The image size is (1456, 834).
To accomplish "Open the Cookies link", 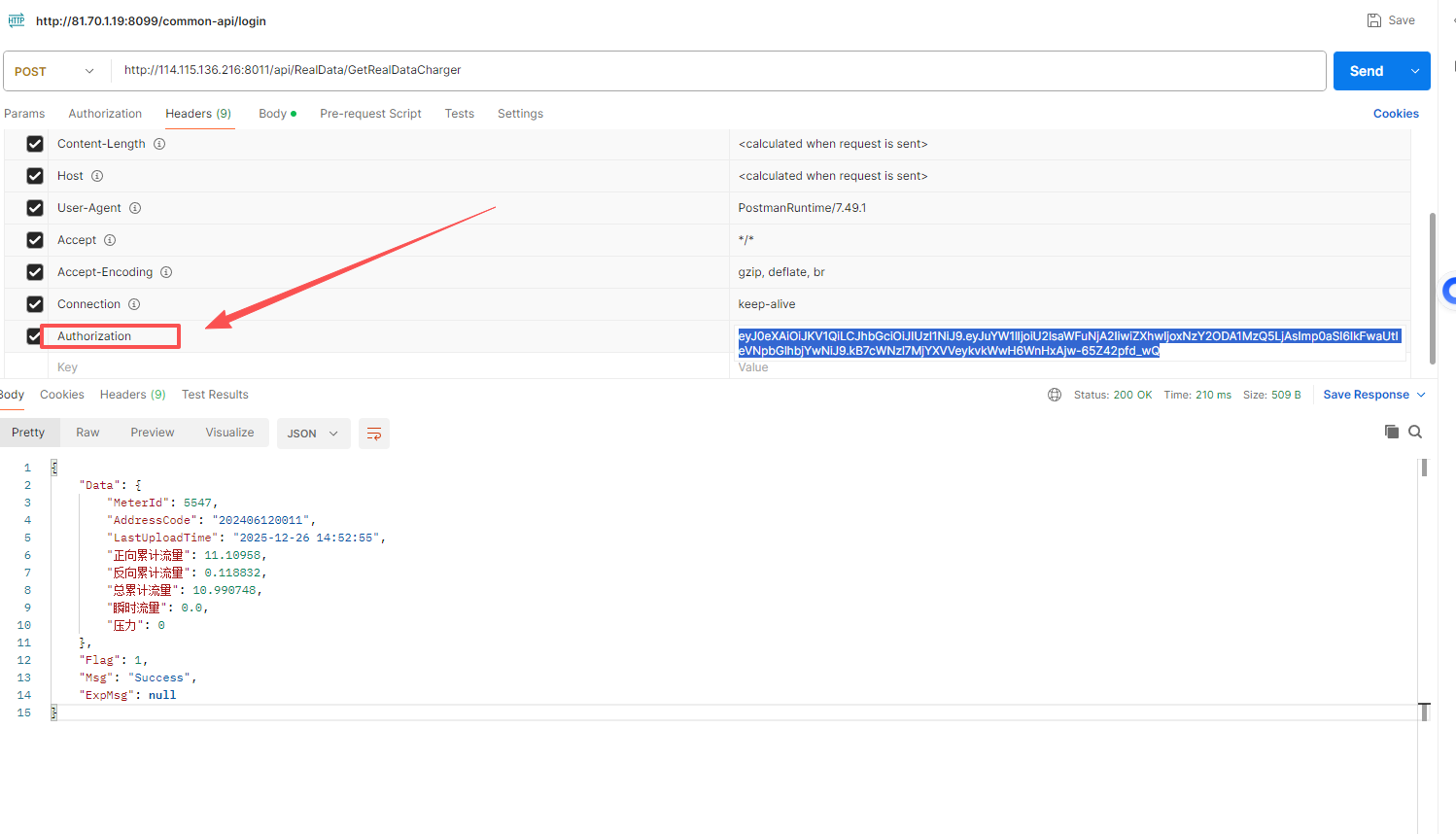I will coord(1396,114).
